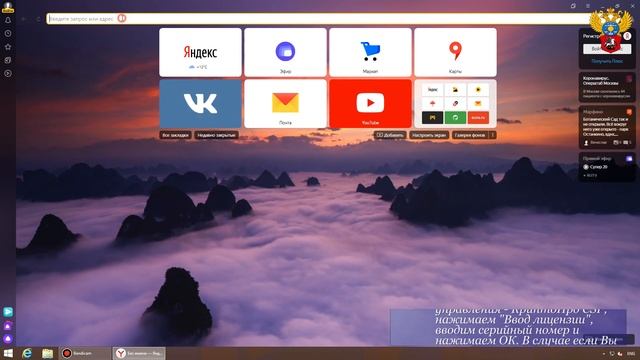Click the Добавить button under tiles

tap(390, 135)
